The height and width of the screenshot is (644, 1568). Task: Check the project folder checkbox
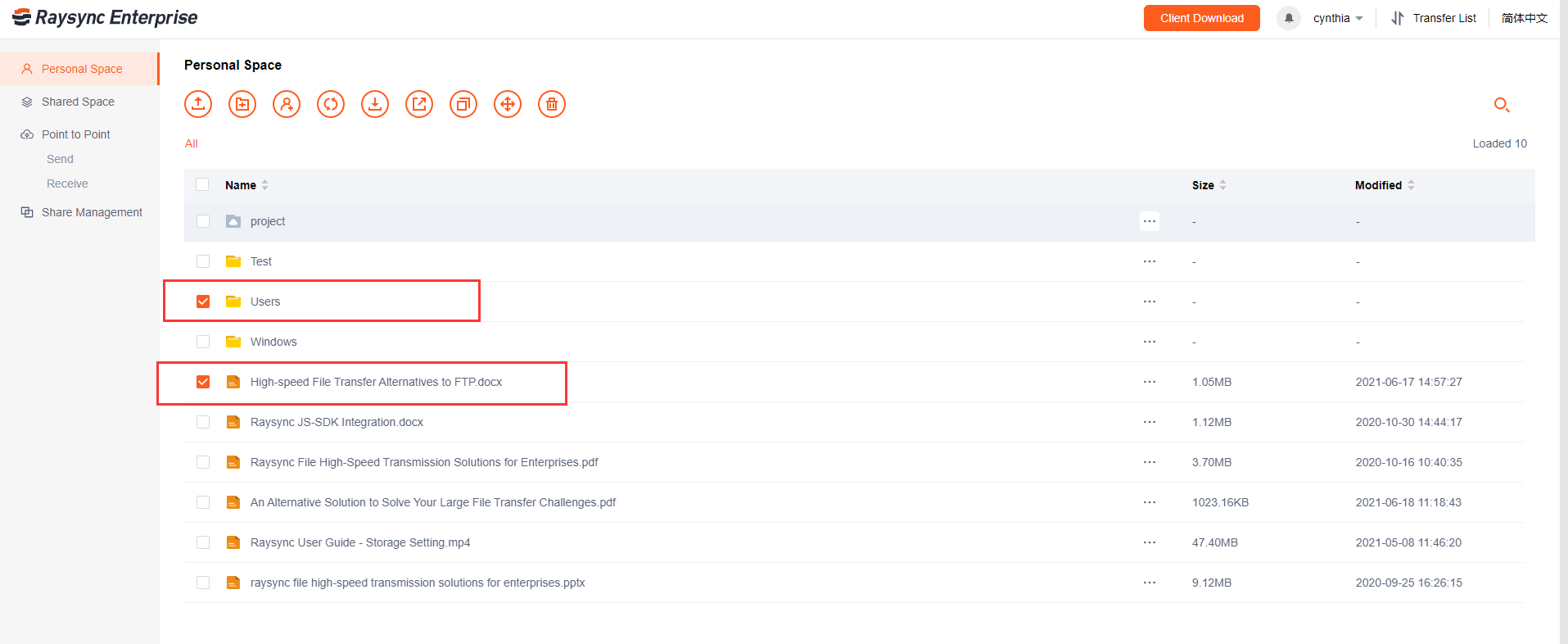pos(203,221)
